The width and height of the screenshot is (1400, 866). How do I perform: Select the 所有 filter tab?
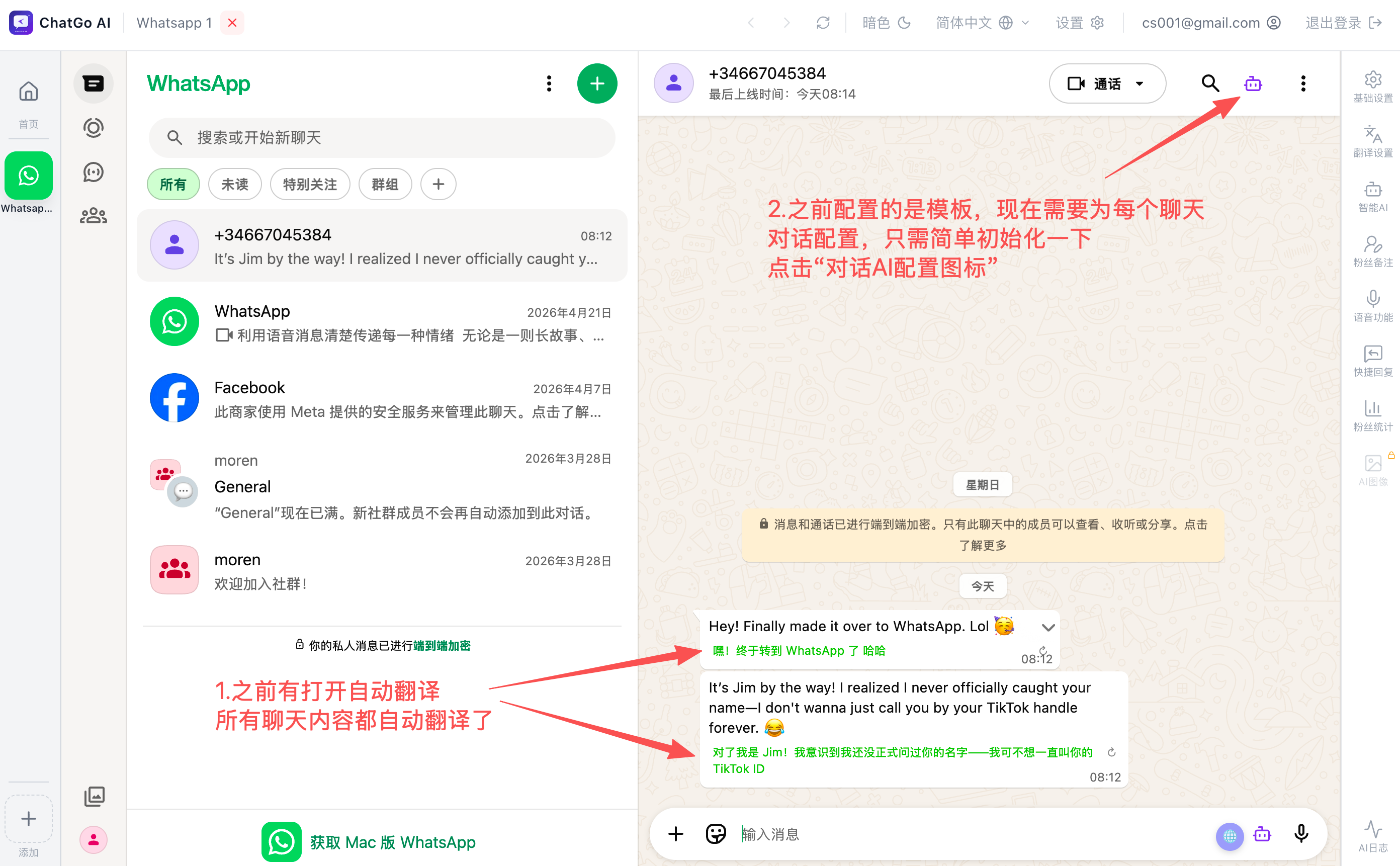click(173, 185)
